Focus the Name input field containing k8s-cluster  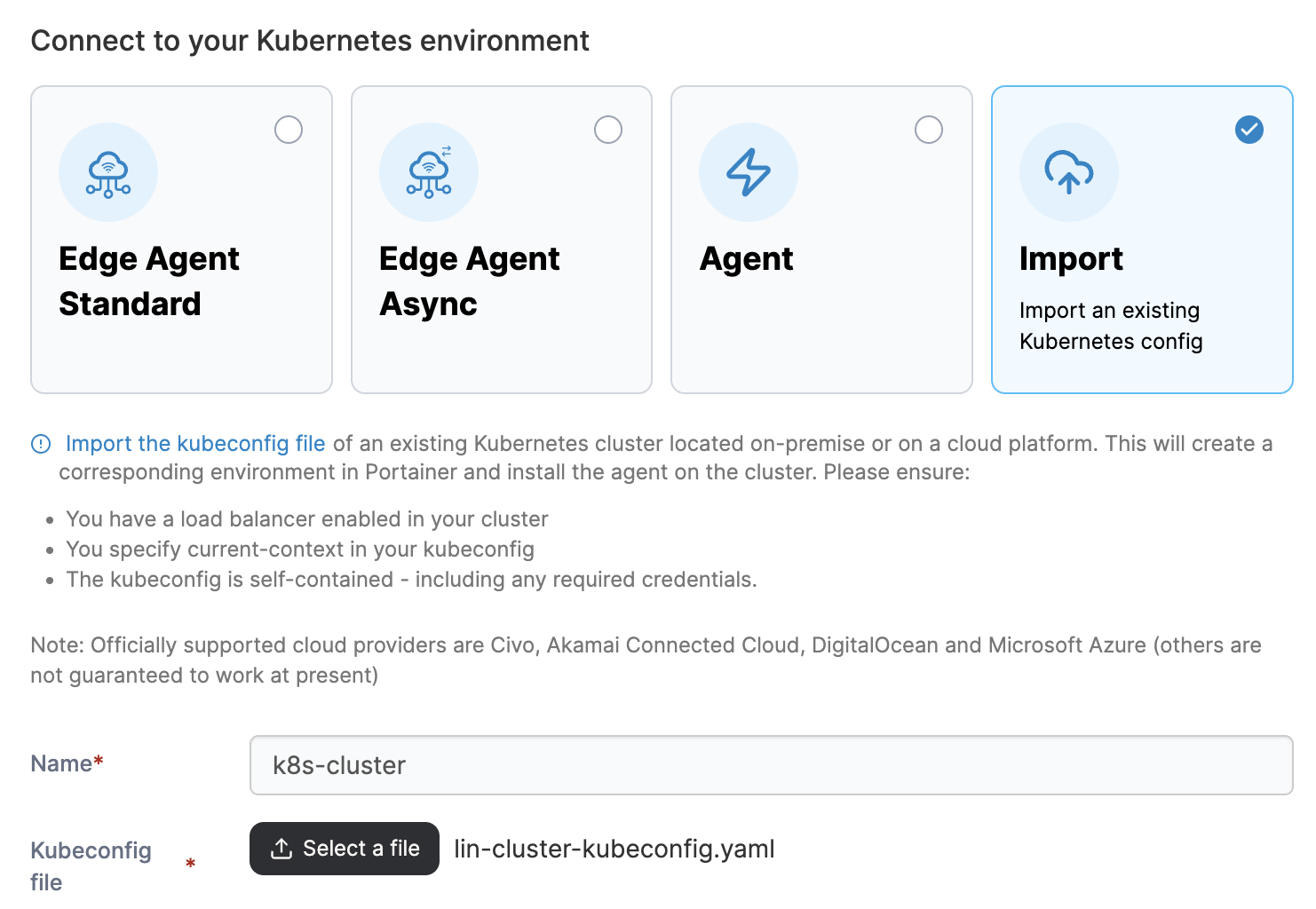click(x=771, y=765)
